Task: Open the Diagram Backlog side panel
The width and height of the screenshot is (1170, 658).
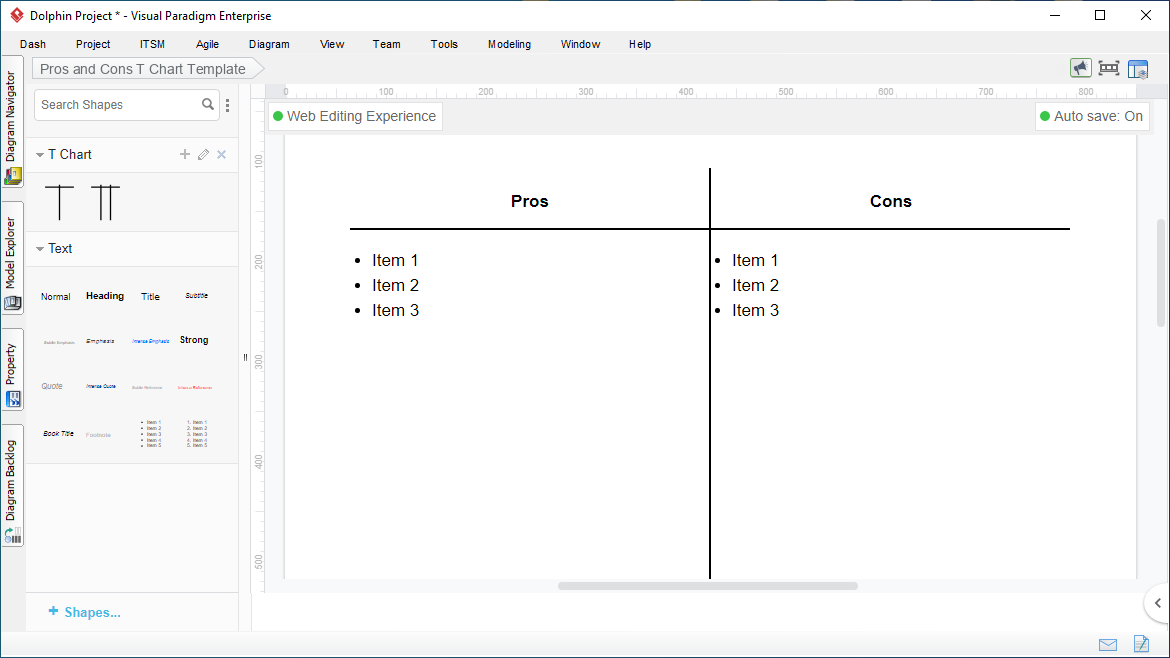Action: 12,486
